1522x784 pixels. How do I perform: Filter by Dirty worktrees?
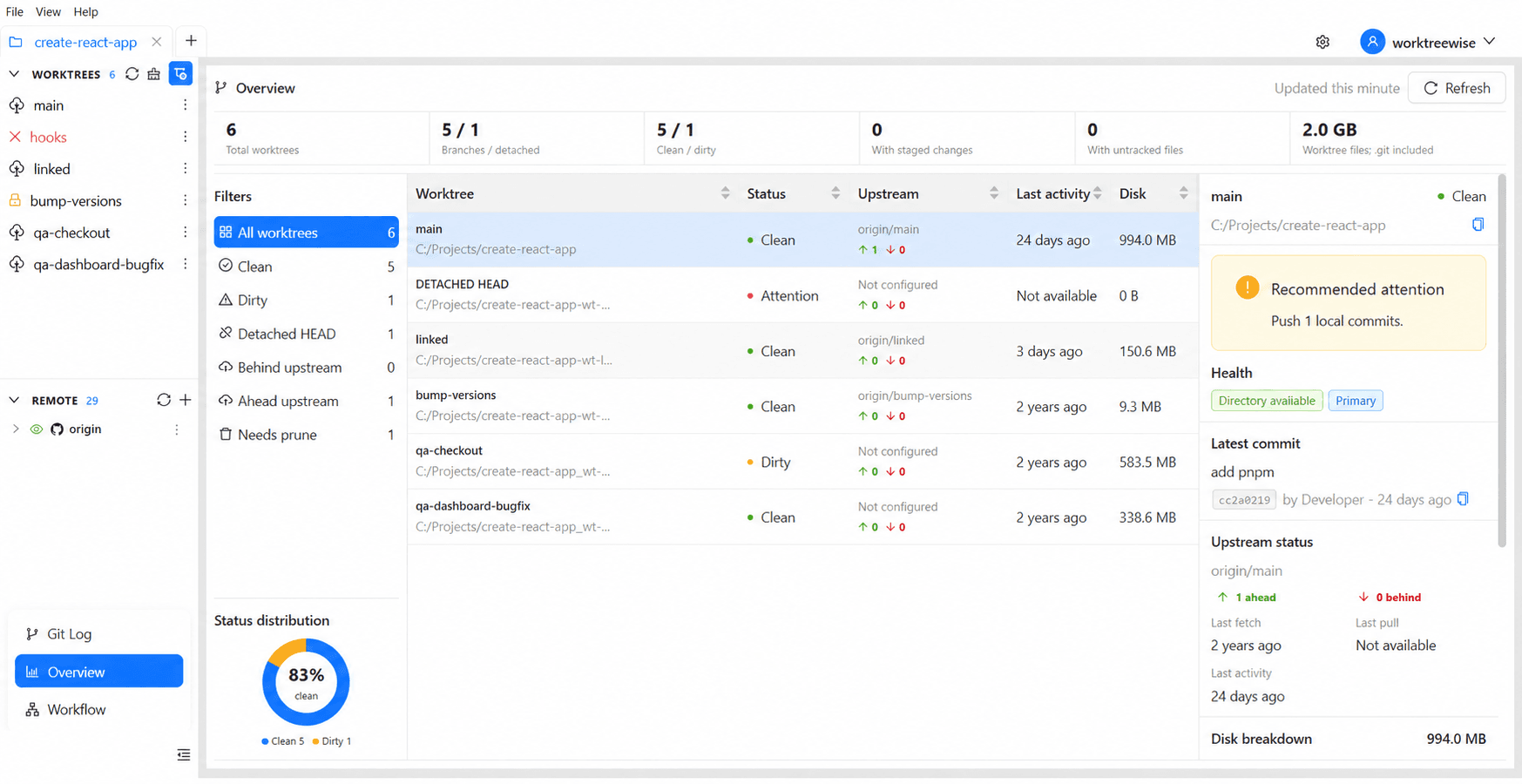coord(306,300)
